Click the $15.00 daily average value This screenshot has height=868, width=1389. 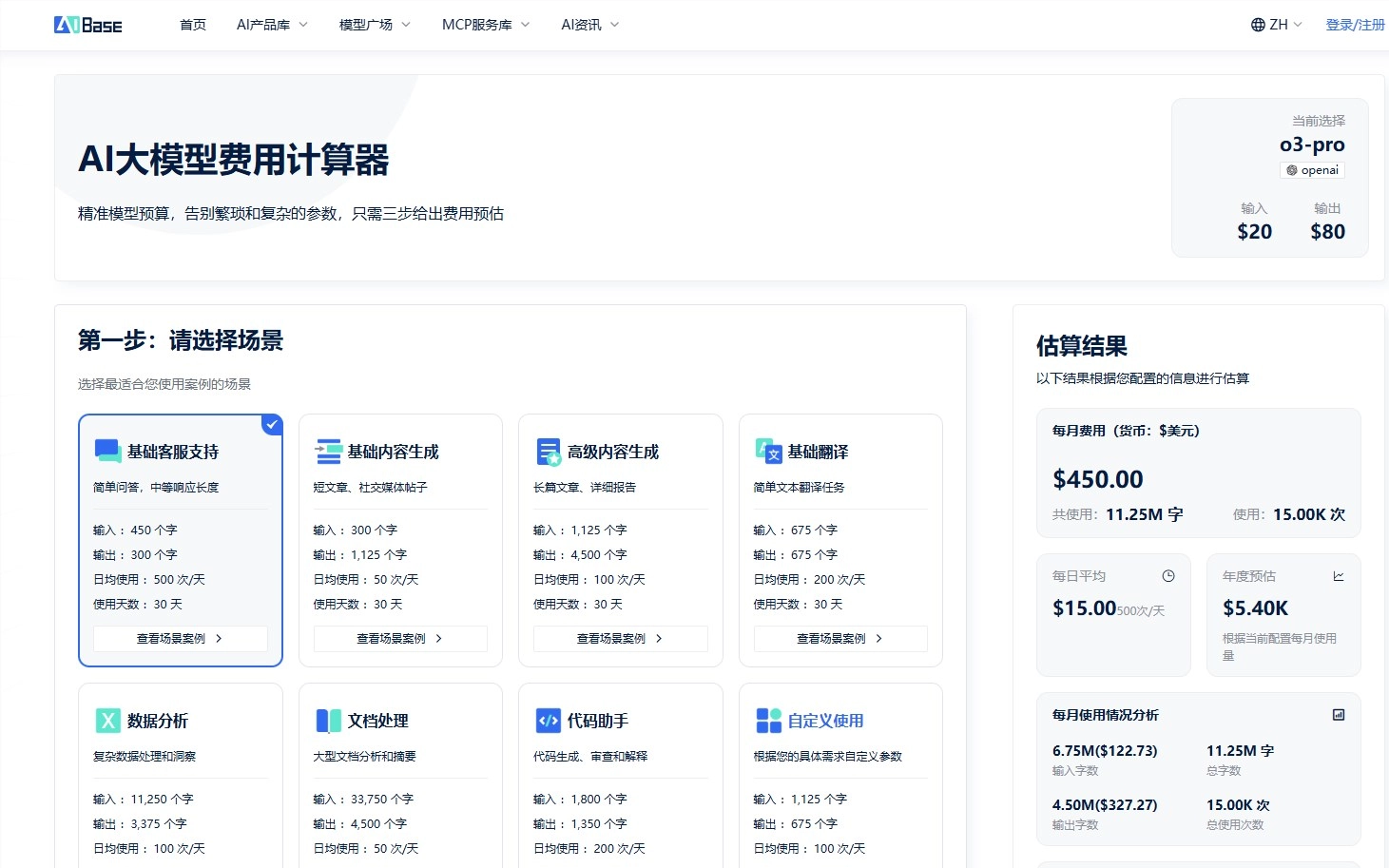pos(1084,608)
